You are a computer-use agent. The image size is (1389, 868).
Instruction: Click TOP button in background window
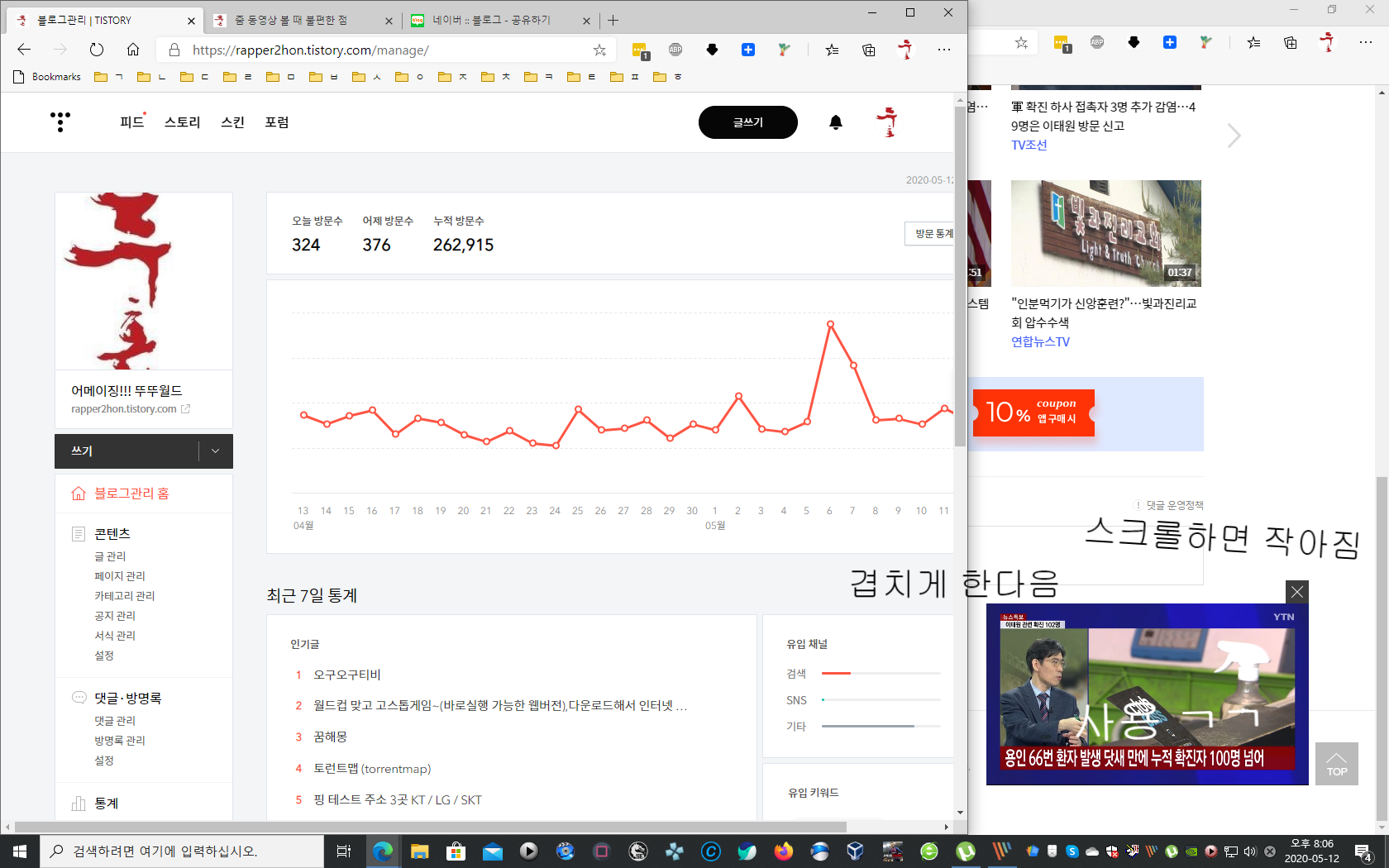click(x=1337, y=764)
